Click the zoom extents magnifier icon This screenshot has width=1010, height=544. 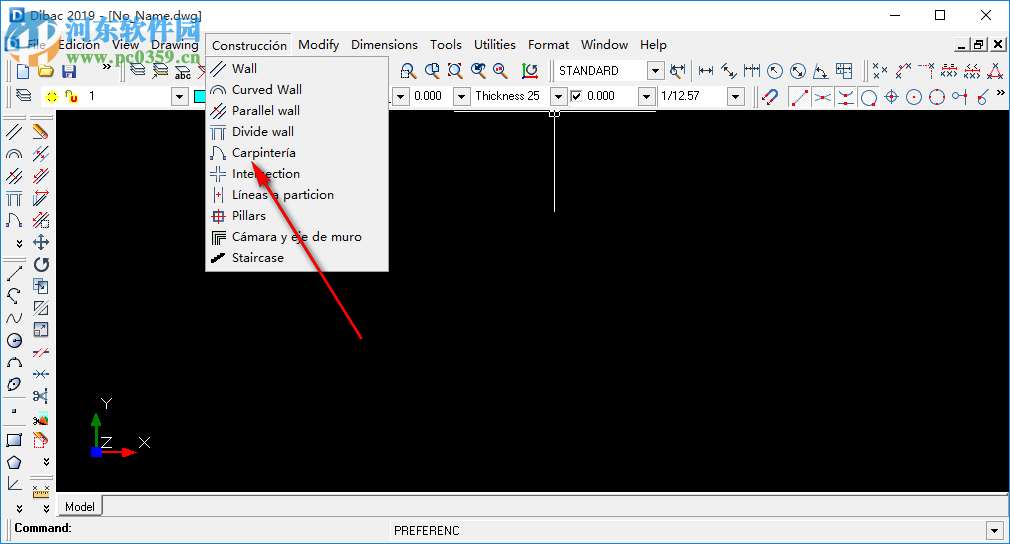[455, 71]
